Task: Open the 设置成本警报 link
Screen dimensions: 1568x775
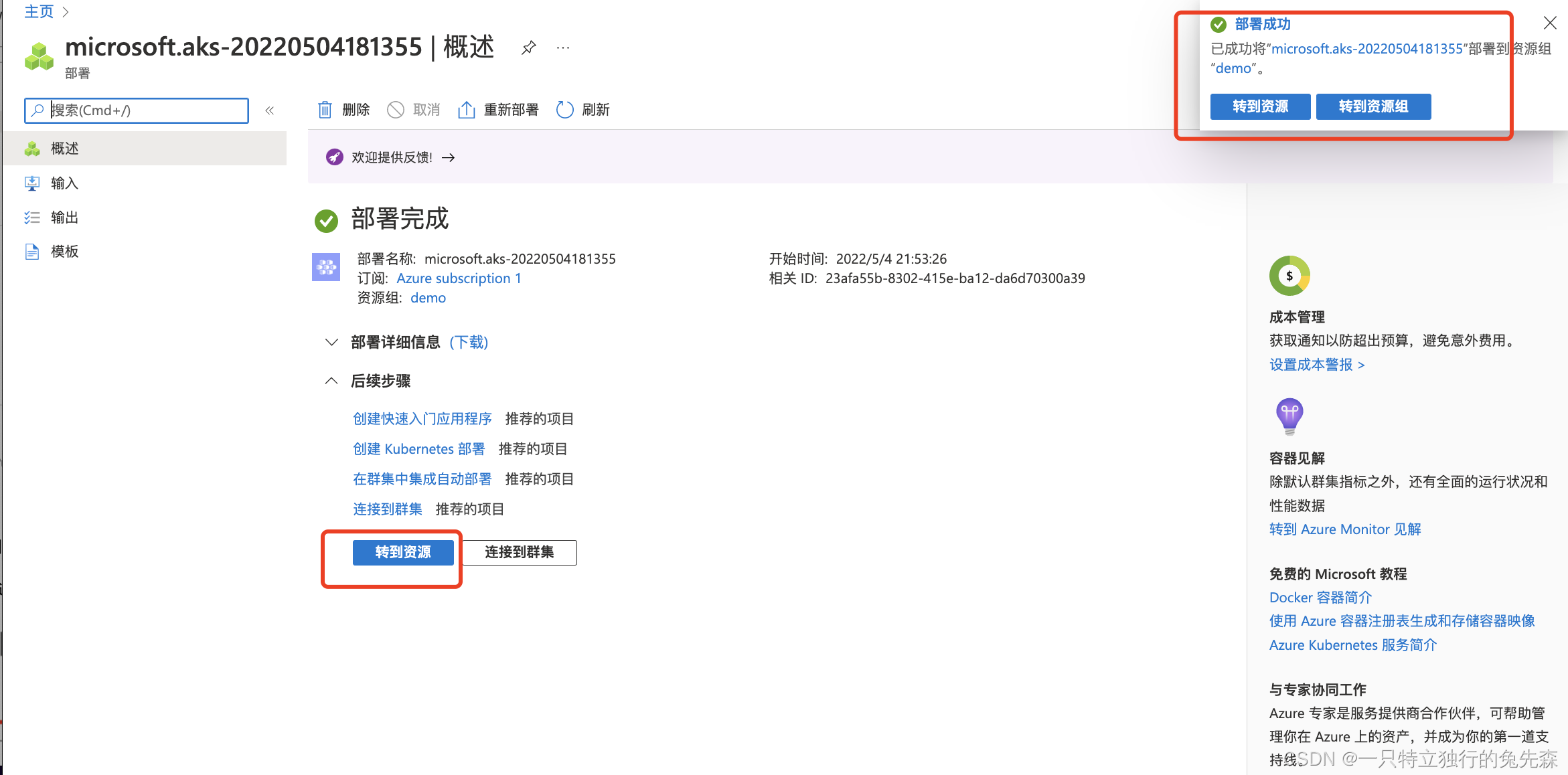Action: (x=1317, y=365)
